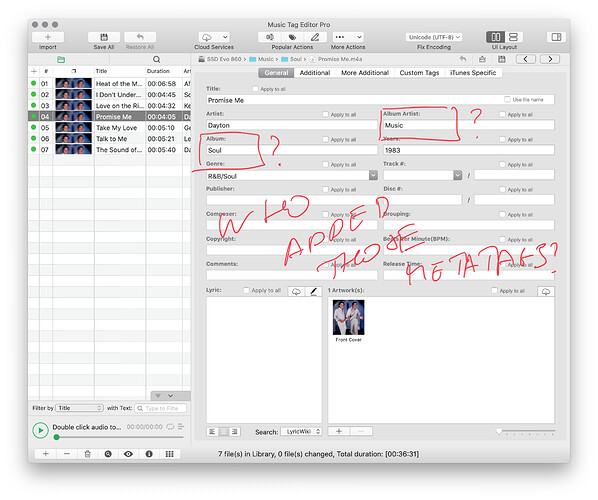Align lyrics right button

235,432
